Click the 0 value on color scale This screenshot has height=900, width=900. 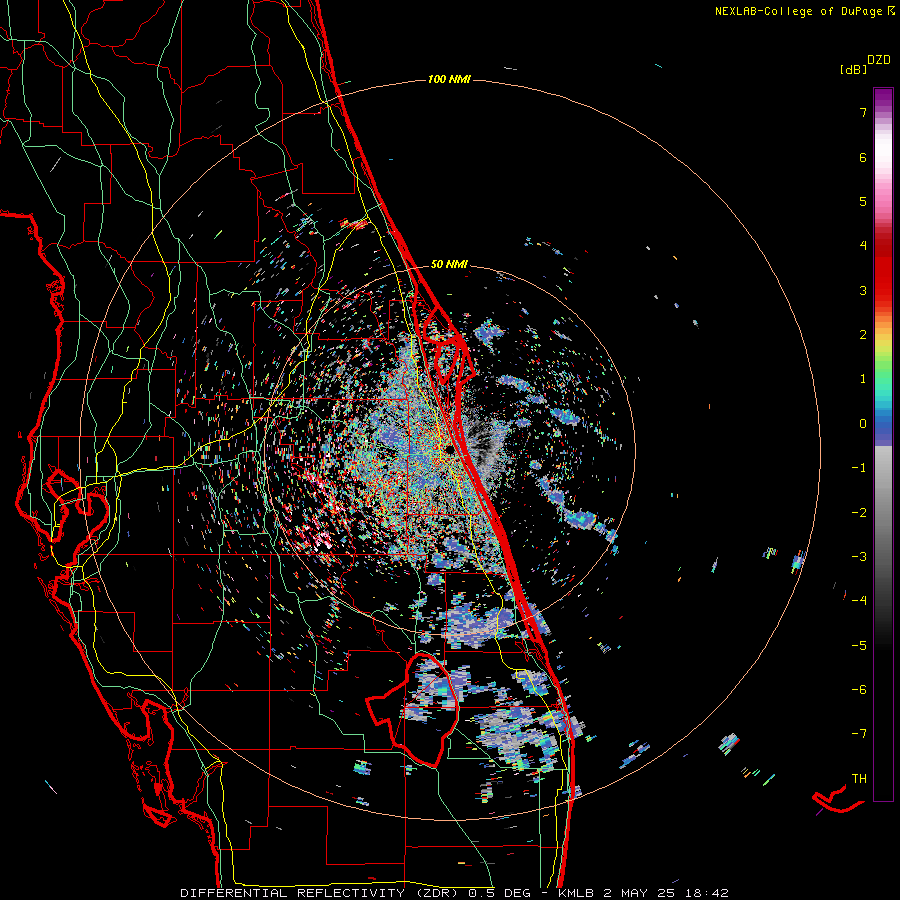863,424
